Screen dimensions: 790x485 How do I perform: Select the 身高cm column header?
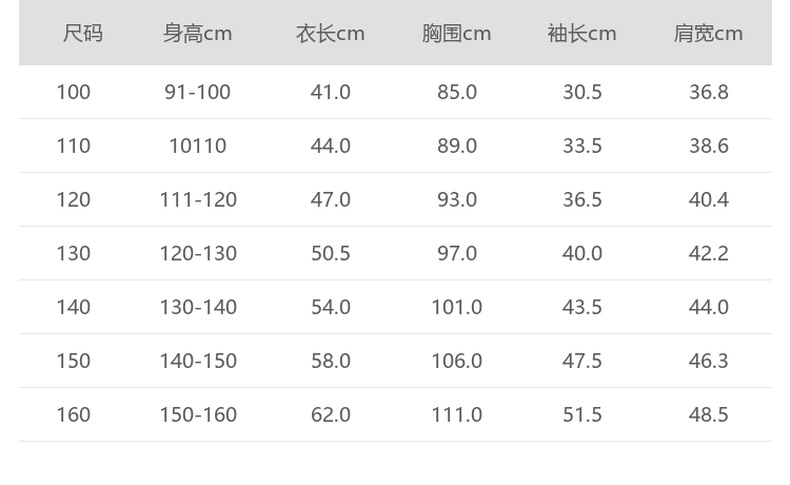tap(198, 34)
